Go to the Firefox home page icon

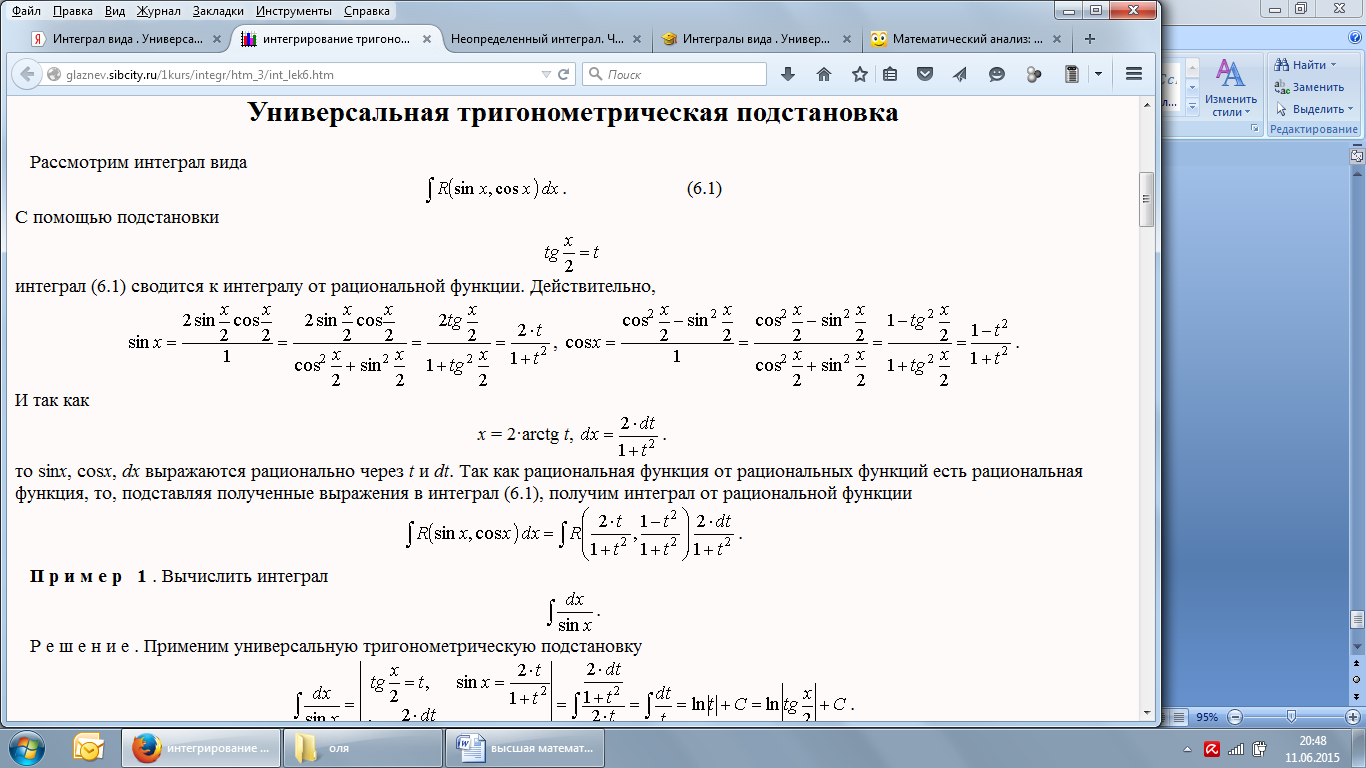click(x=824, y=74)
